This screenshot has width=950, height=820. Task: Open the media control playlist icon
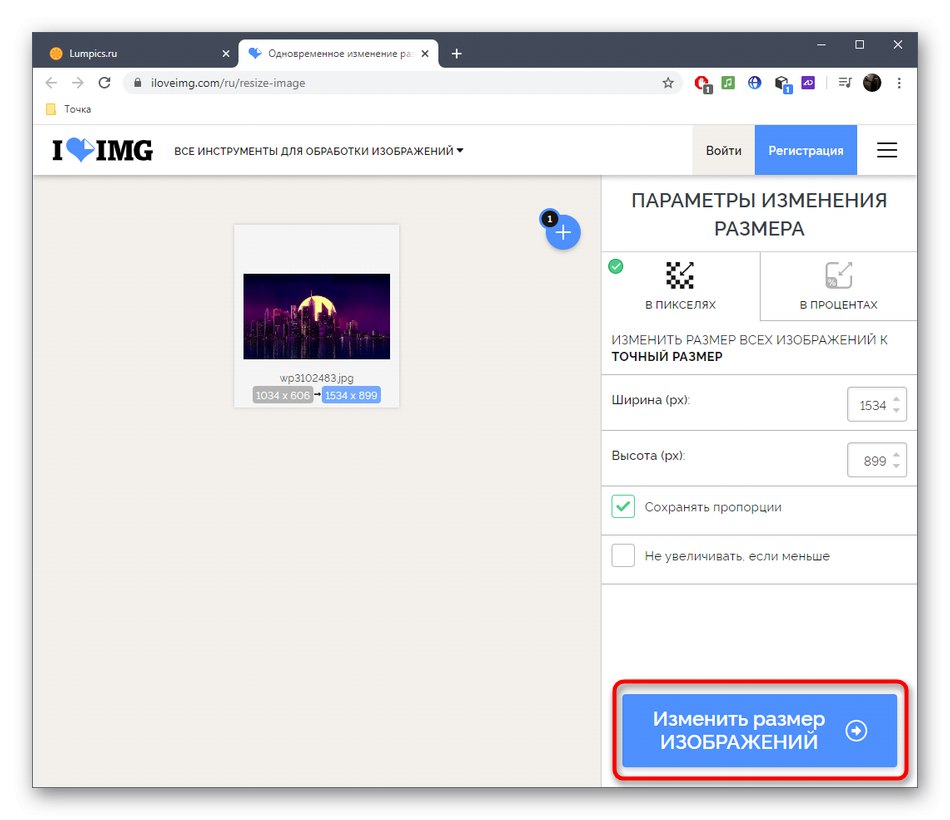[845, 82]
